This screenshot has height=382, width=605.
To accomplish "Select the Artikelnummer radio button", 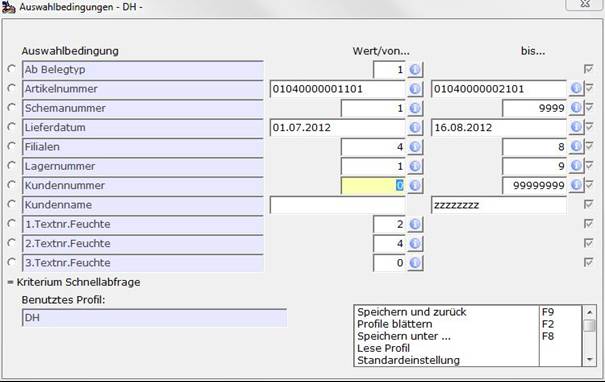I will pyautogui.click(x=12, y=88).
